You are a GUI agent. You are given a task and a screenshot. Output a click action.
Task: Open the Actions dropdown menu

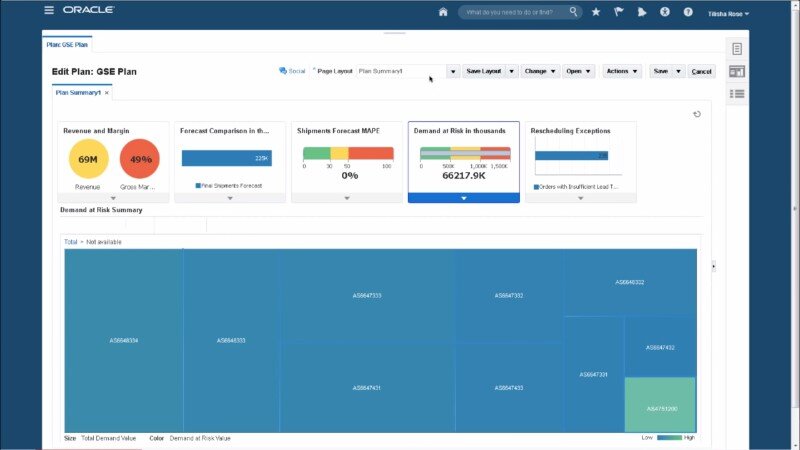click(x=621, y=72)
